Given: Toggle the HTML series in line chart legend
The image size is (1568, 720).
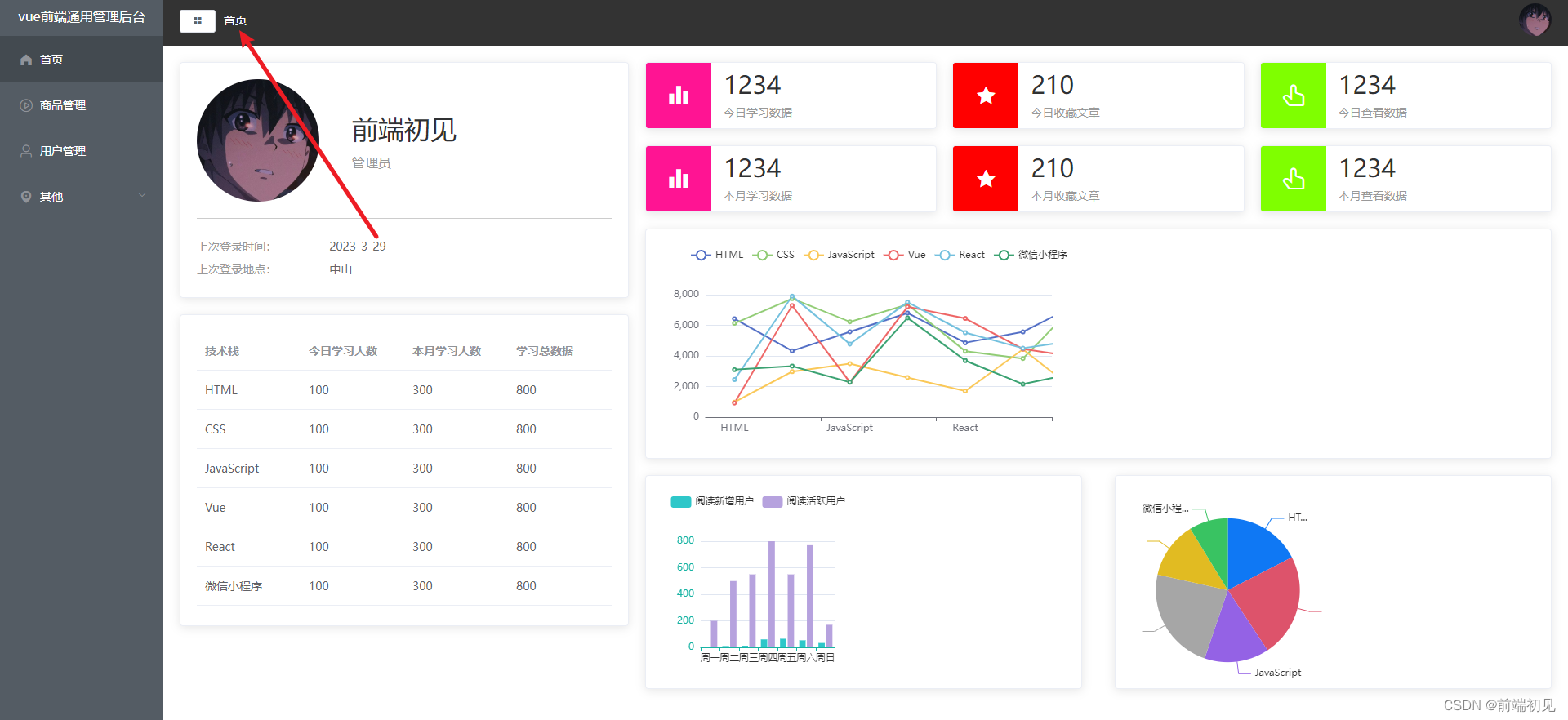Looking at the screenshot, I should pos(718,255).
